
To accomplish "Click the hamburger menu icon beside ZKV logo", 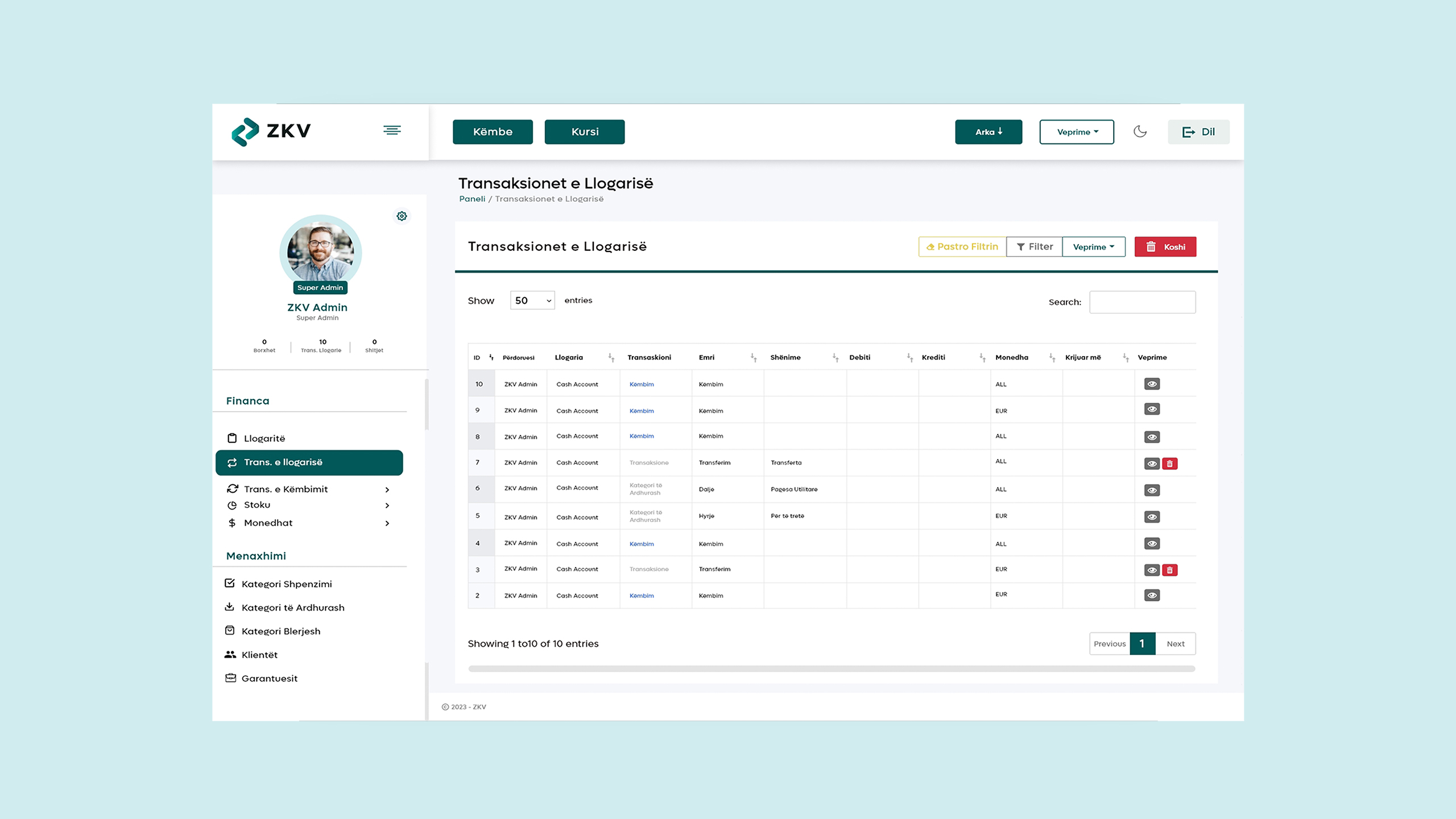I will (x=392, y=130).
